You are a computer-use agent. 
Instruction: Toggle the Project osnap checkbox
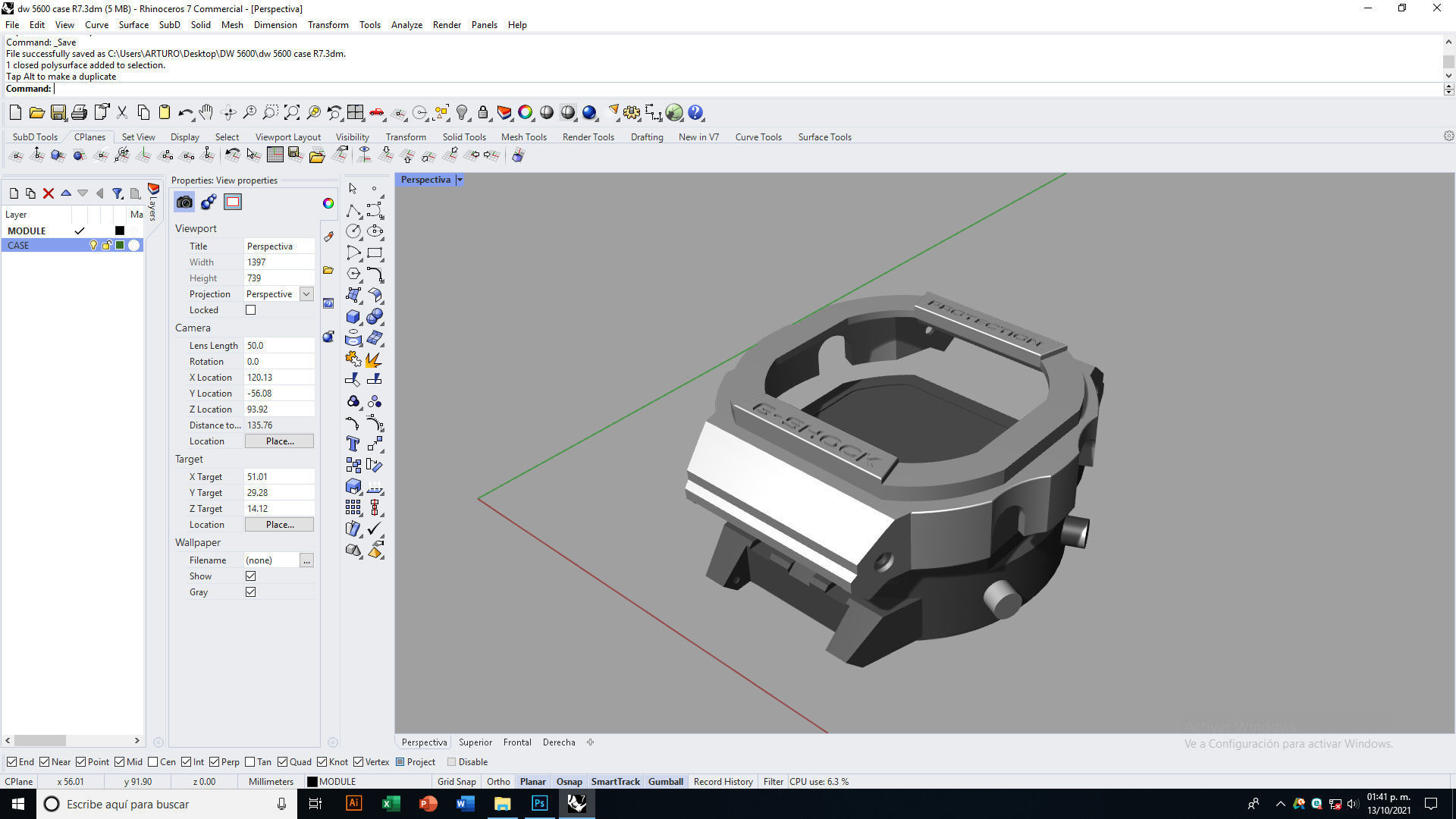pyautogui.click(x=400, y=762)
